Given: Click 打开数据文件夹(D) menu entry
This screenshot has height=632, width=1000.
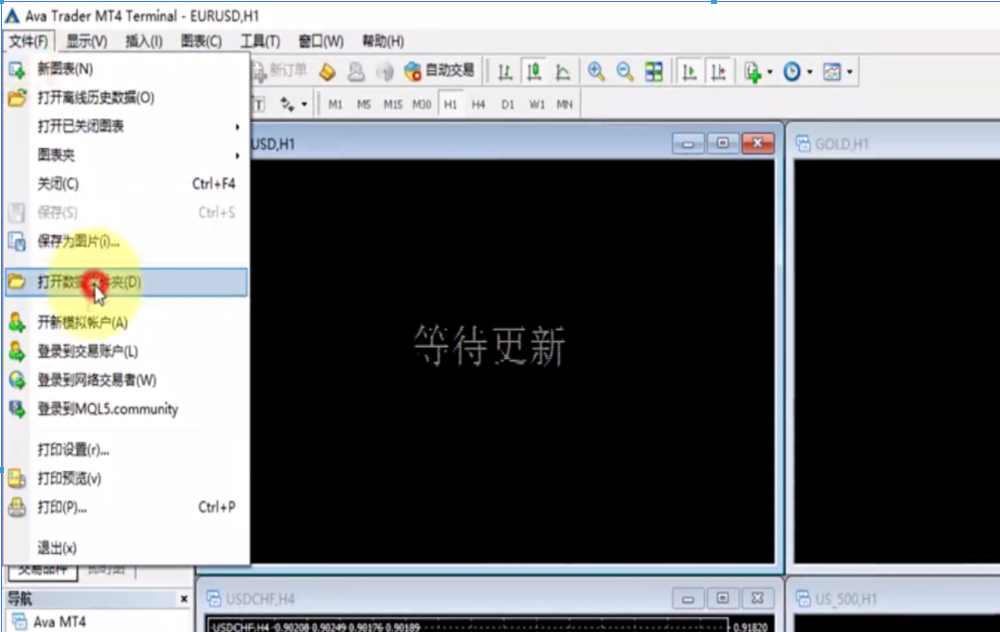Looking at the screenshot, I should pyautogui.click(x=126, y=282).
